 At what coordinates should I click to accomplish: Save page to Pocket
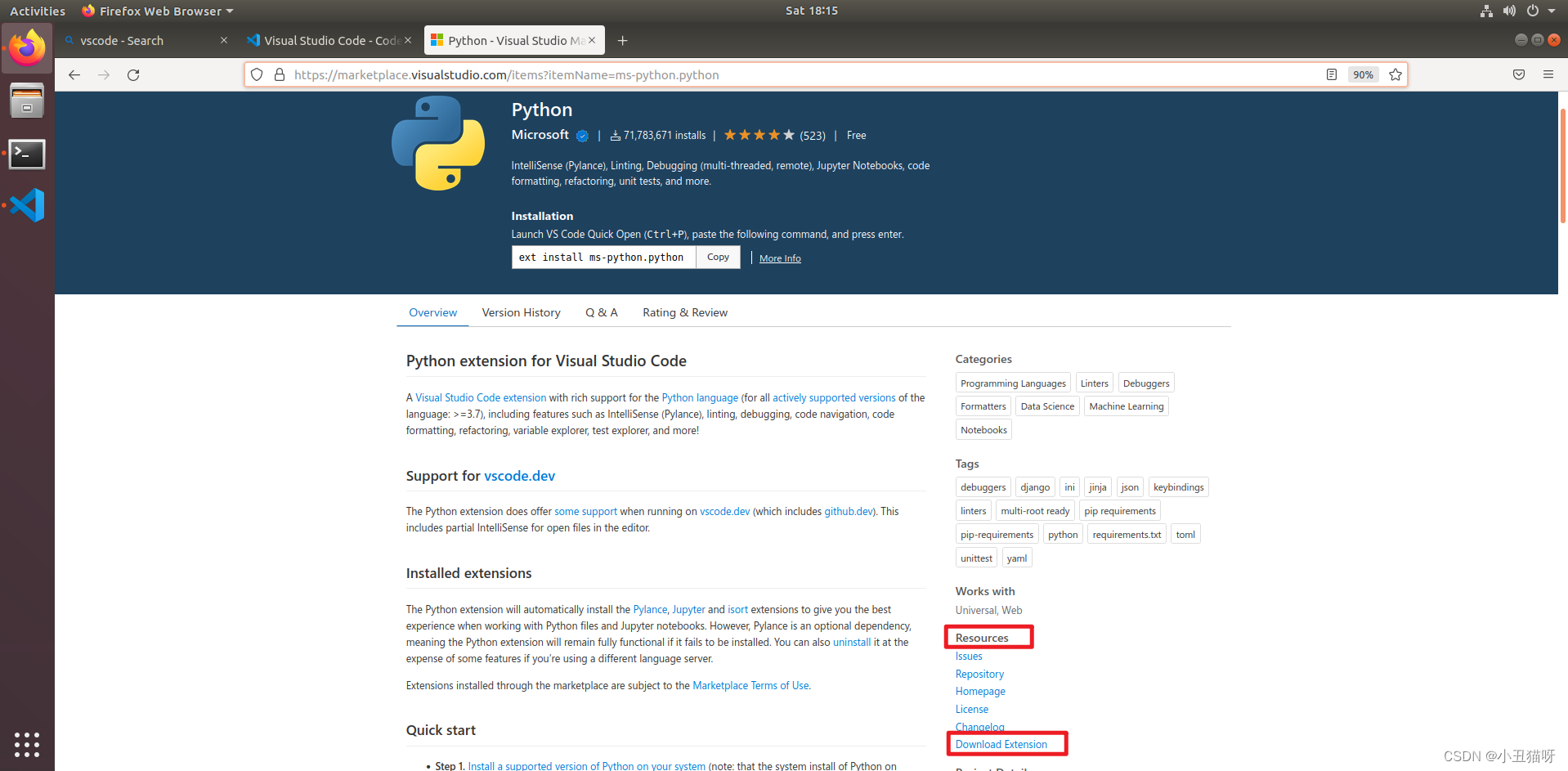(x=1519, y=74)
